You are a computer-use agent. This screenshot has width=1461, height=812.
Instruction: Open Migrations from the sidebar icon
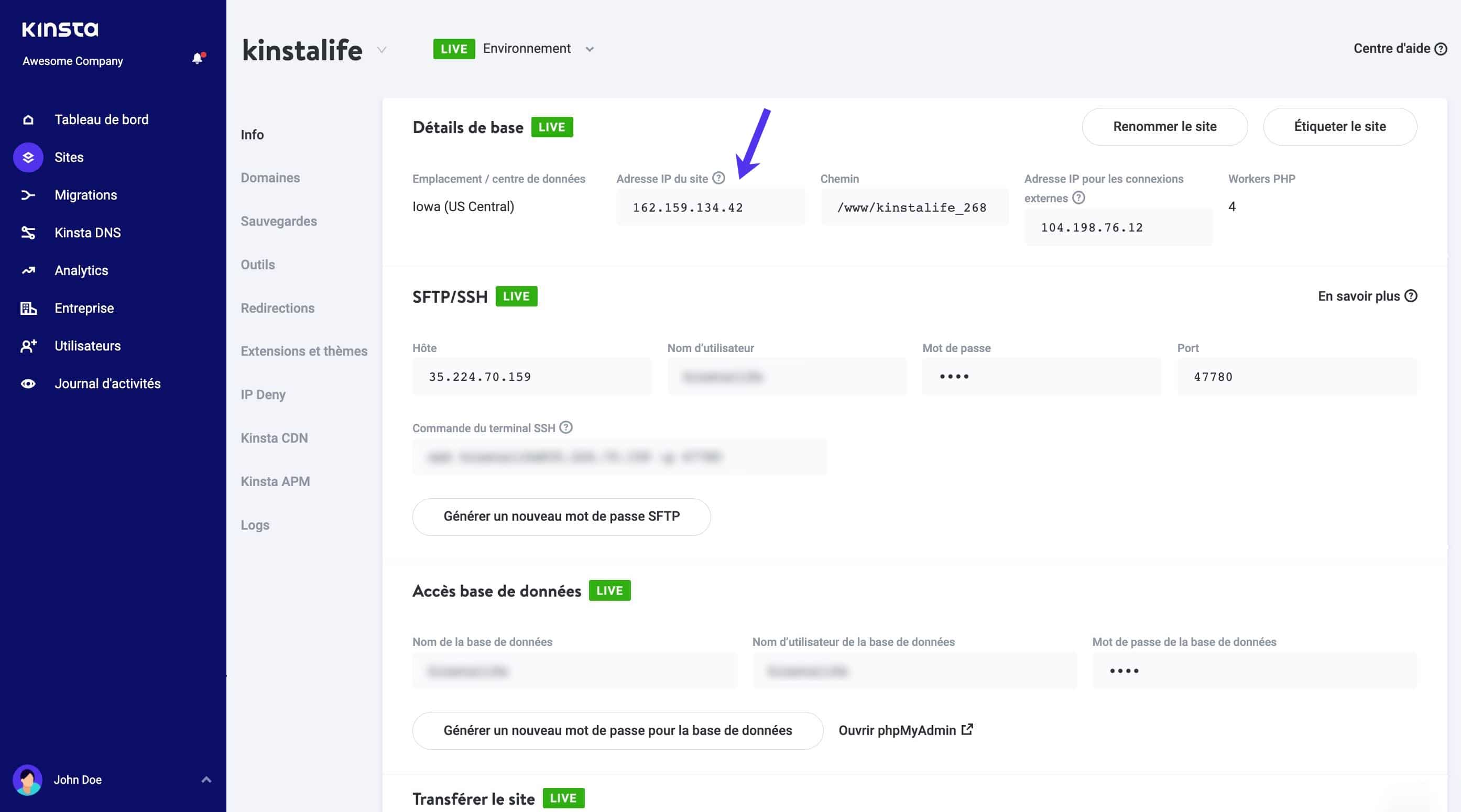pos(28,194)
